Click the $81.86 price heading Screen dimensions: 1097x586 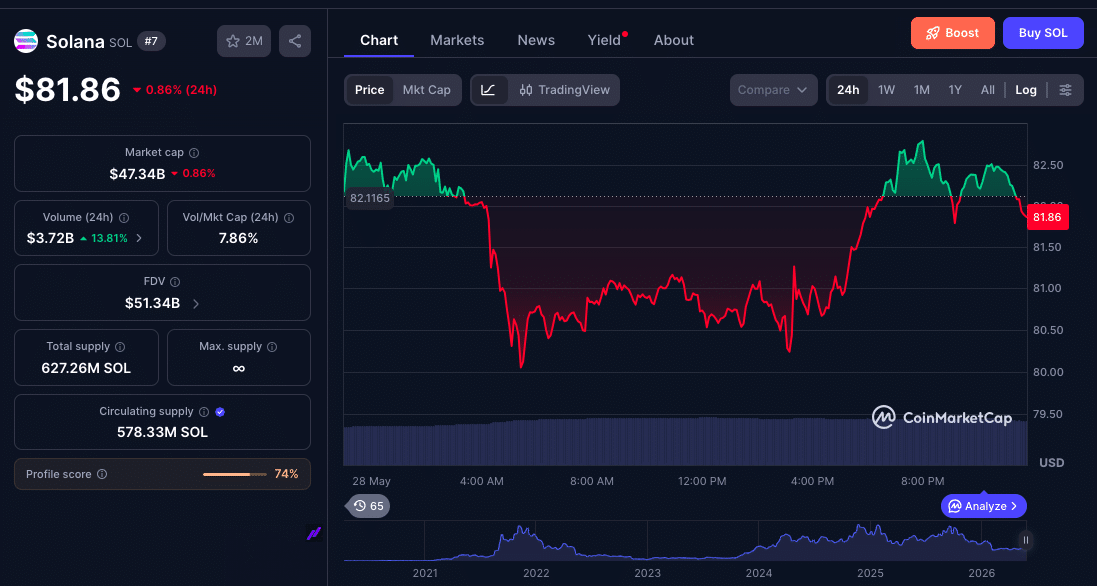coord(68,90)
